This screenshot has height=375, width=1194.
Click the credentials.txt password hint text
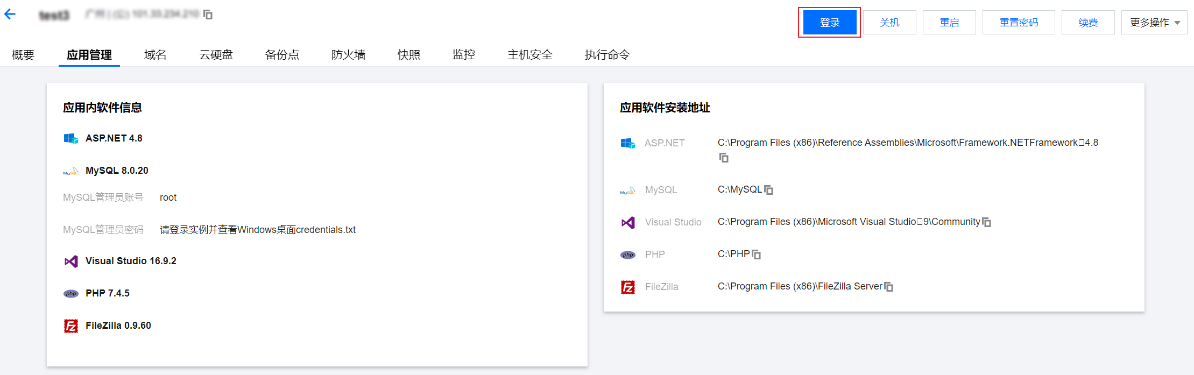[258, 229]
